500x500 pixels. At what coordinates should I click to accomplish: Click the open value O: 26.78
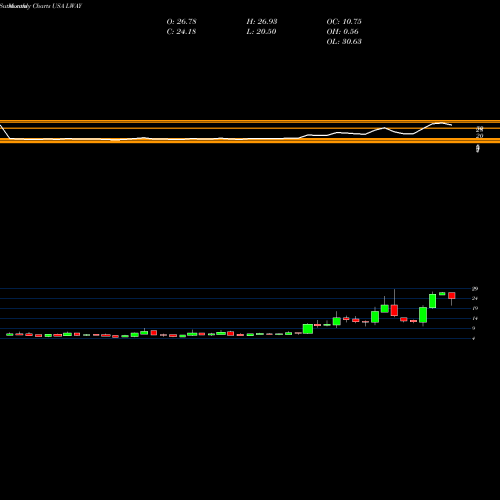(x=181, y=22)
